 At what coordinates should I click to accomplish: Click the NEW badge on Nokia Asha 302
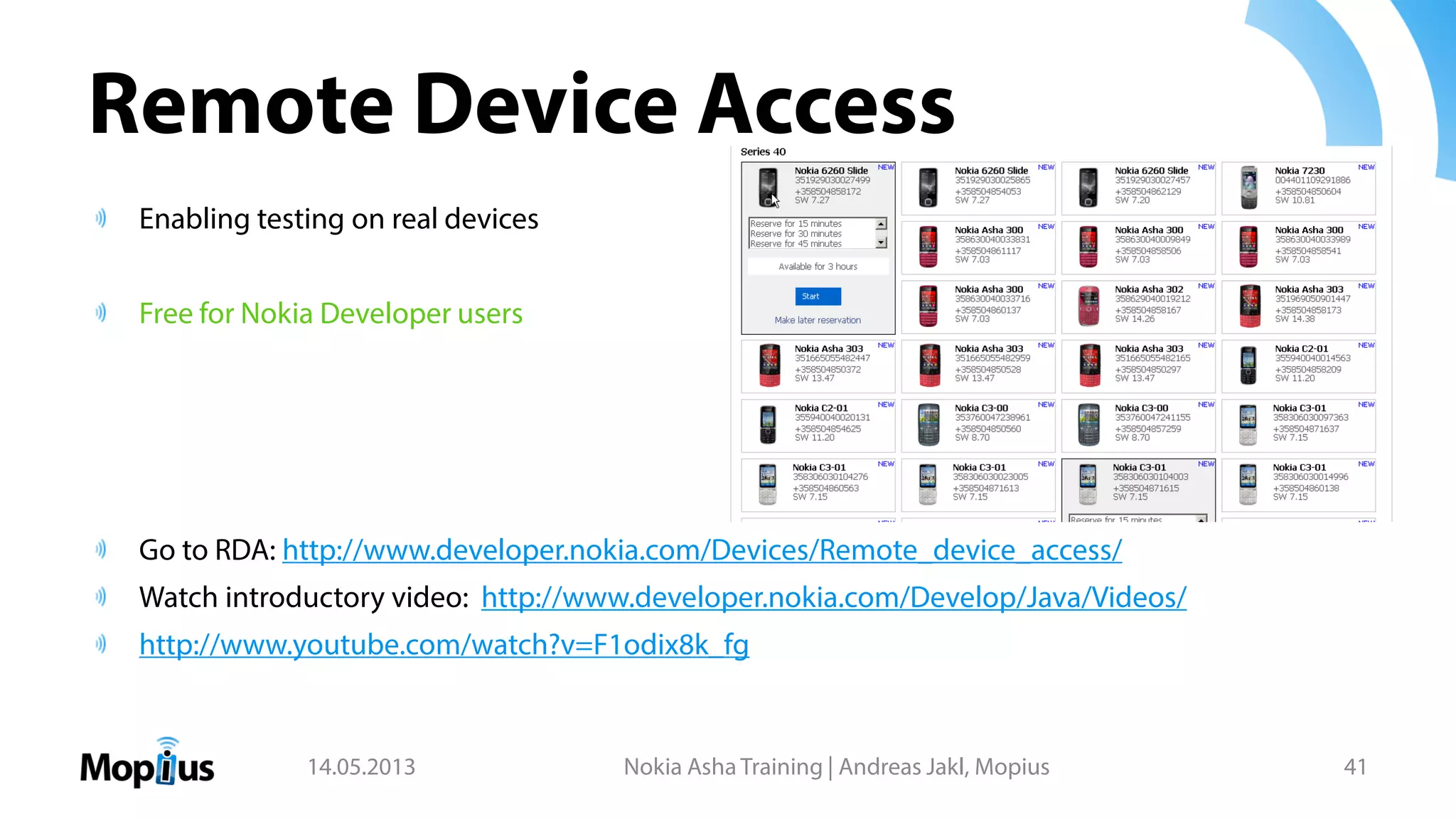tap(1206, 286)
